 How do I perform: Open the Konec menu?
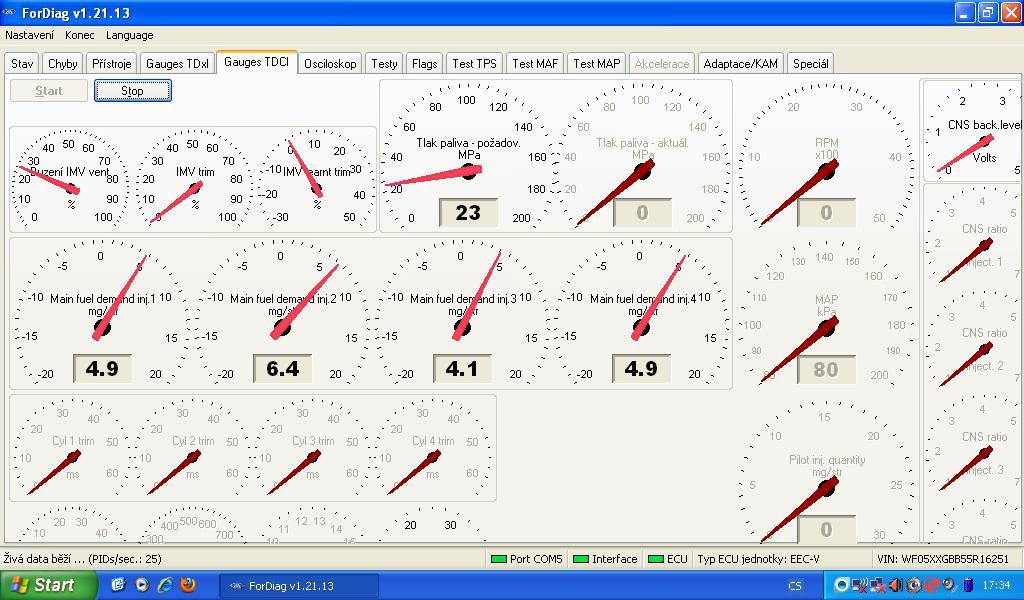80,35
